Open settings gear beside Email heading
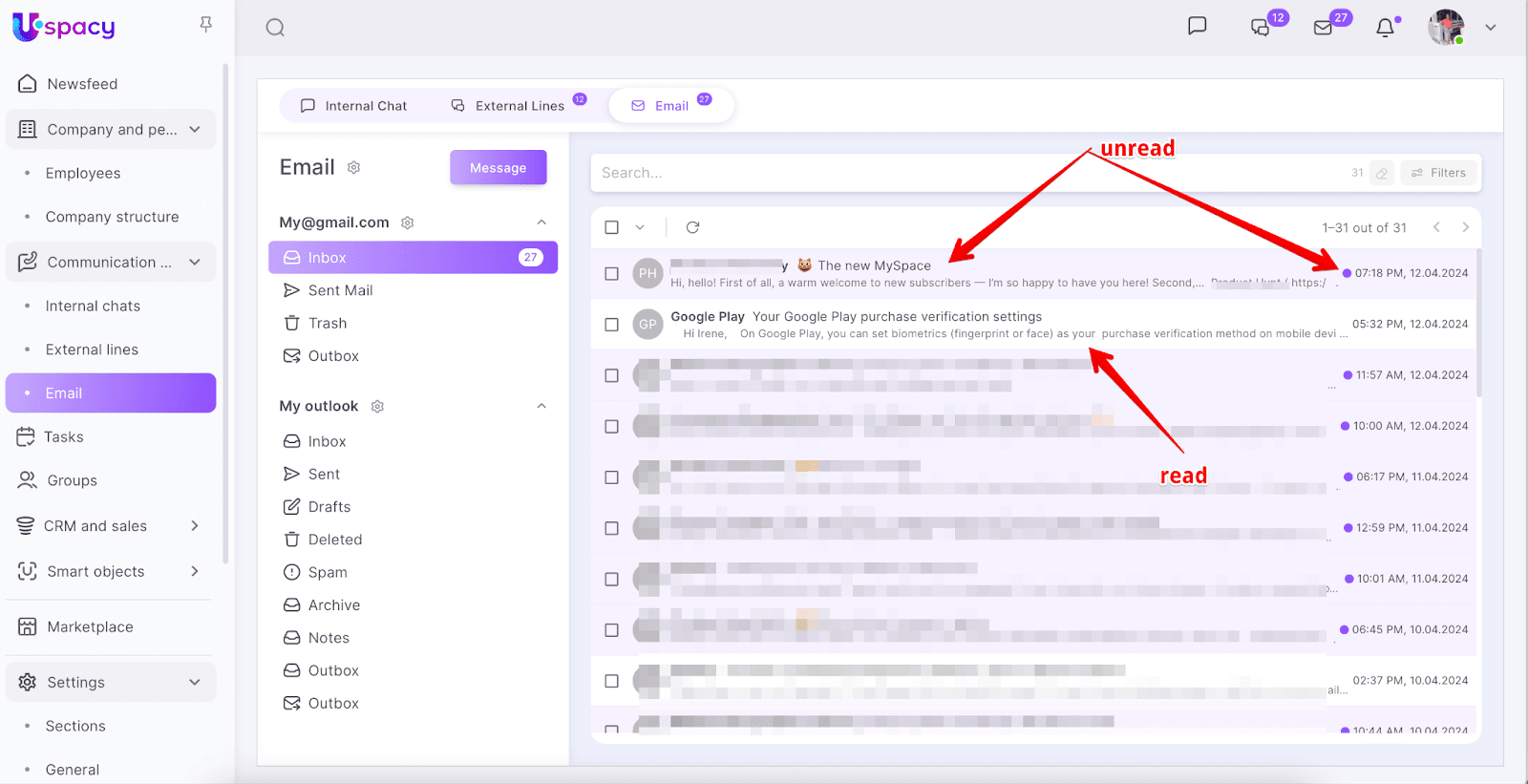This screenshot has height=784, width=1528. 353,168
